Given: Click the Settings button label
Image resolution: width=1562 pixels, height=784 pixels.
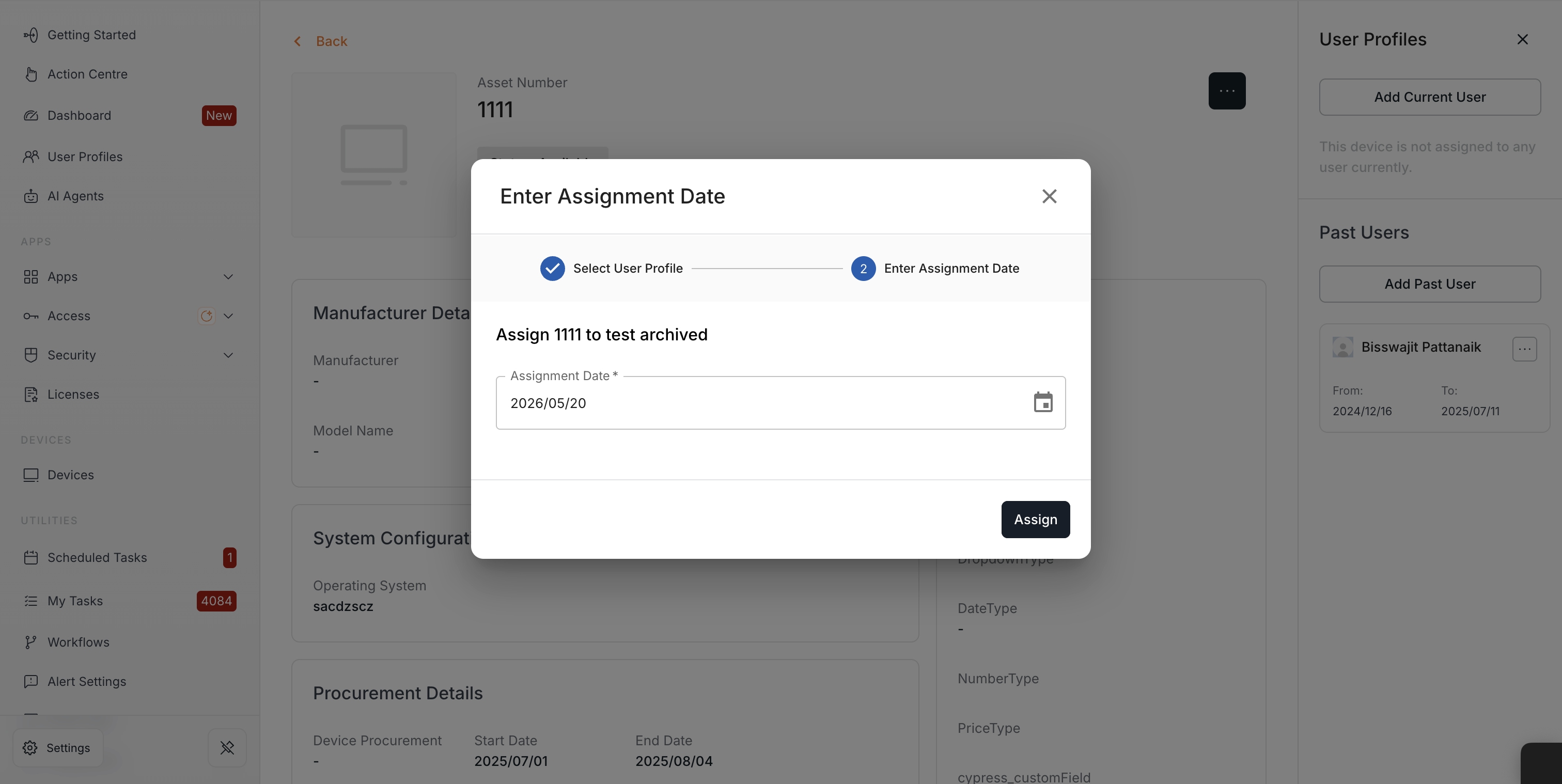Looking at the screenshot, I should click(x=68, y=748).
